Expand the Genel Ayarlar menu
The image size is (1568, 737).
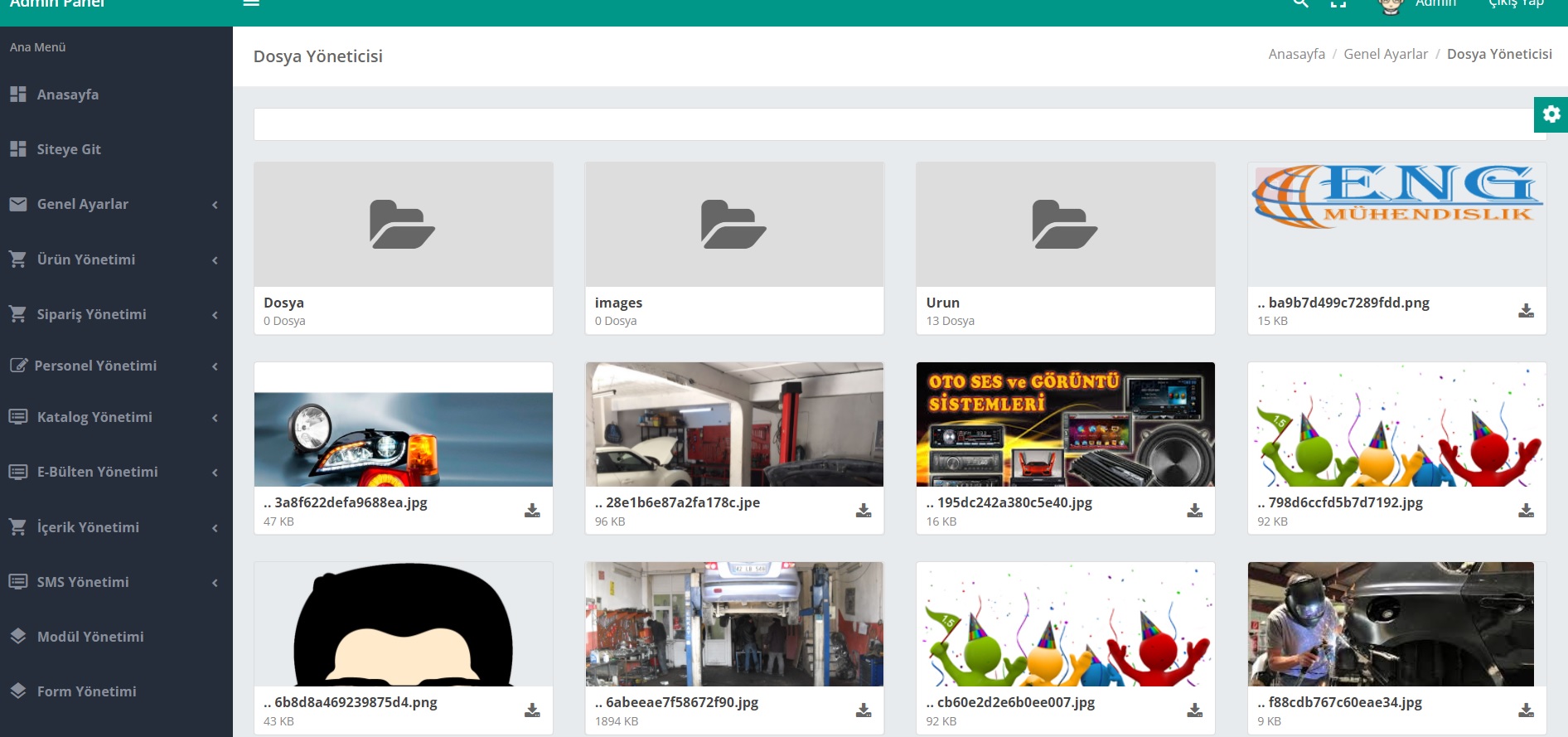(x=83, y=204)
